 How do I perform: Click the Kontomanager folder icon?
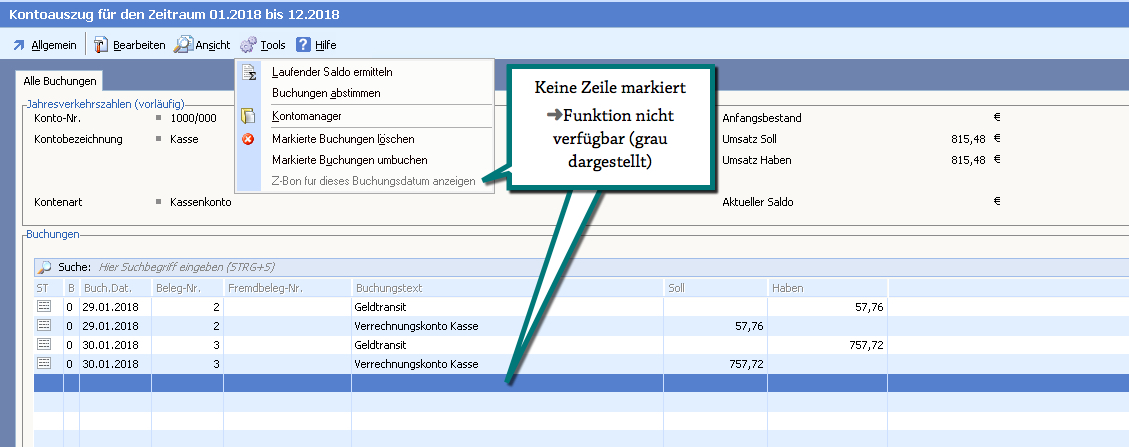pos(248,117)
